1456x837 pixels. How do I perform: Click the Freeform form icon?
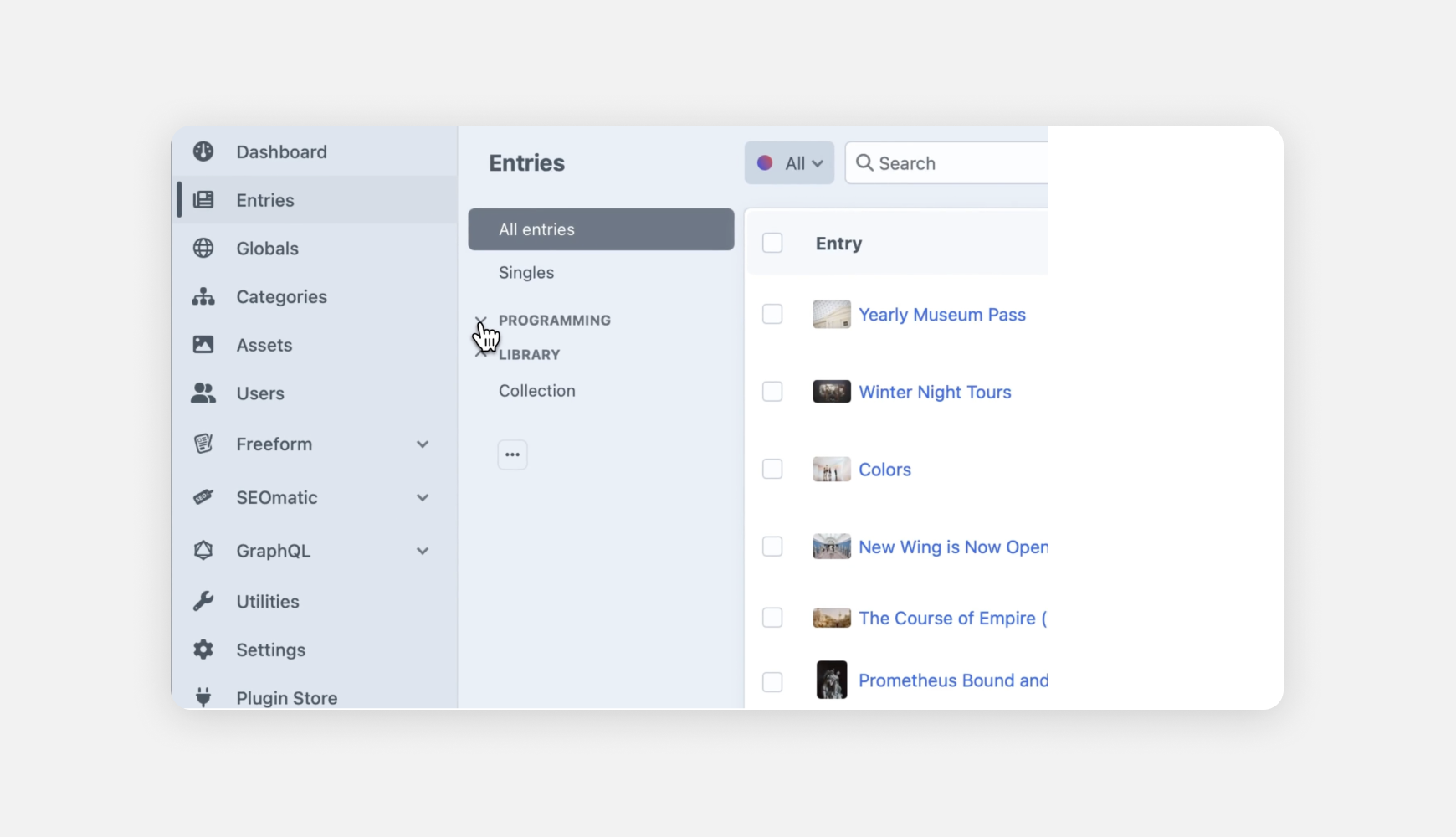[x=203, y=444]
